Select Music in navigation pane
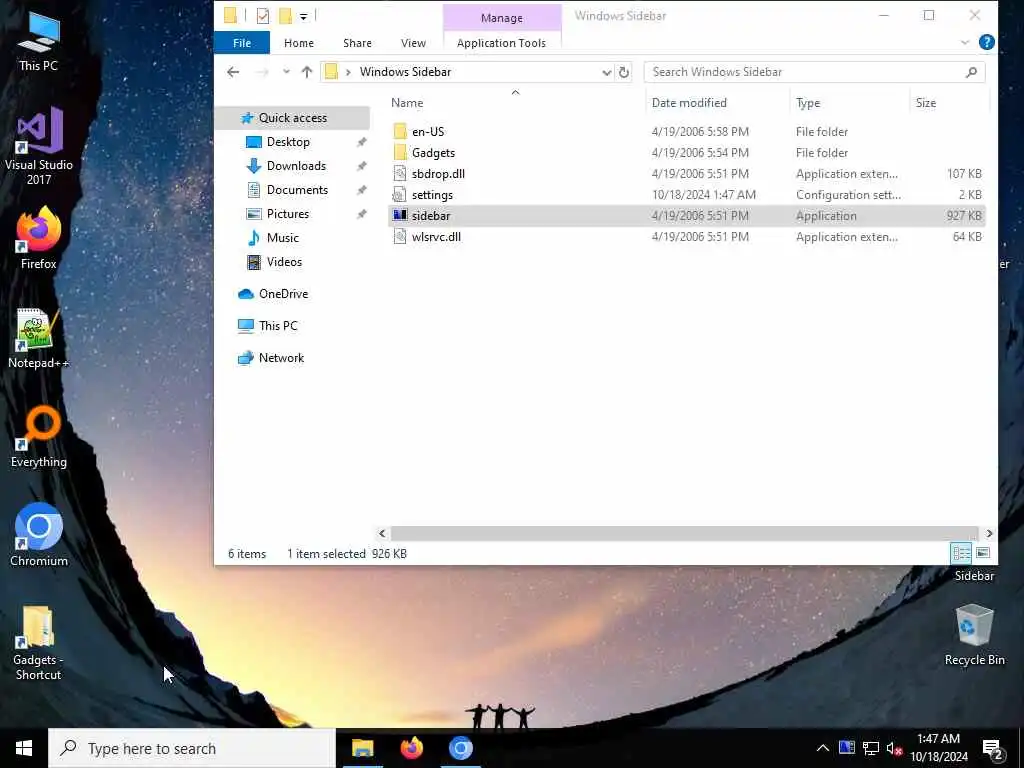 tap(282, 238)
